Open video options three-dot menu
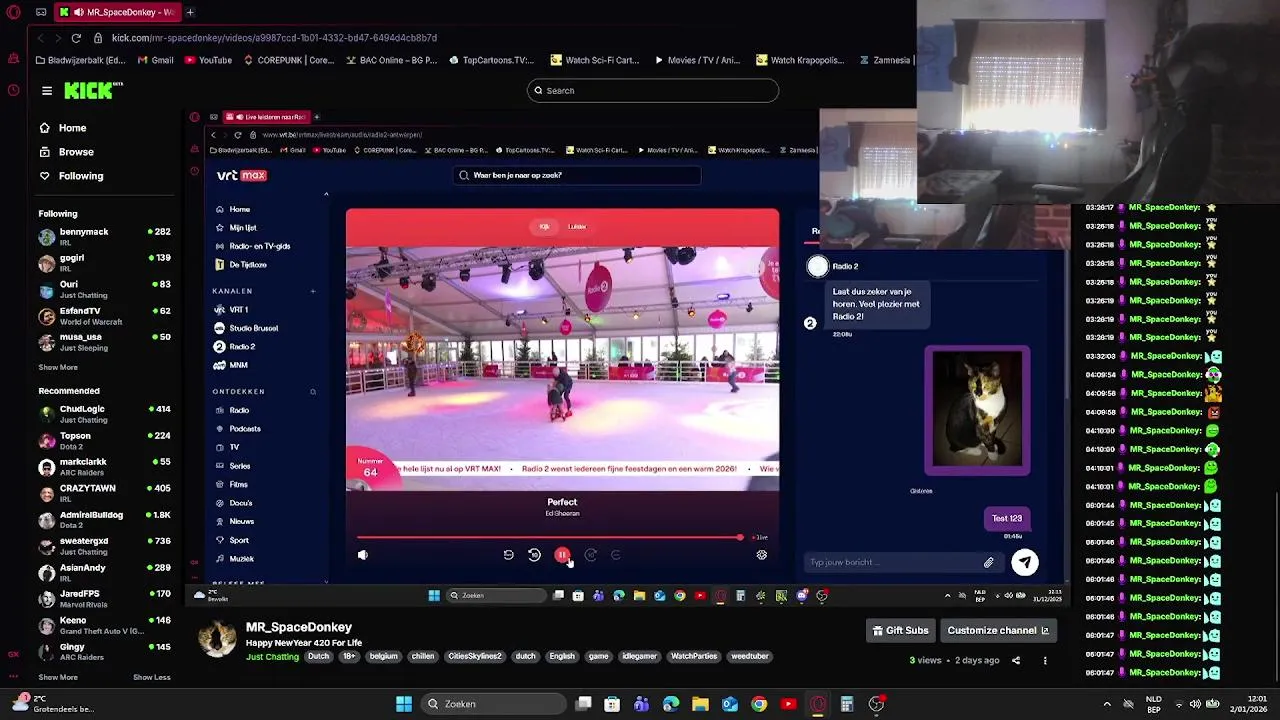This screenshot has width=1280, height=720. tap(1044, 661)
